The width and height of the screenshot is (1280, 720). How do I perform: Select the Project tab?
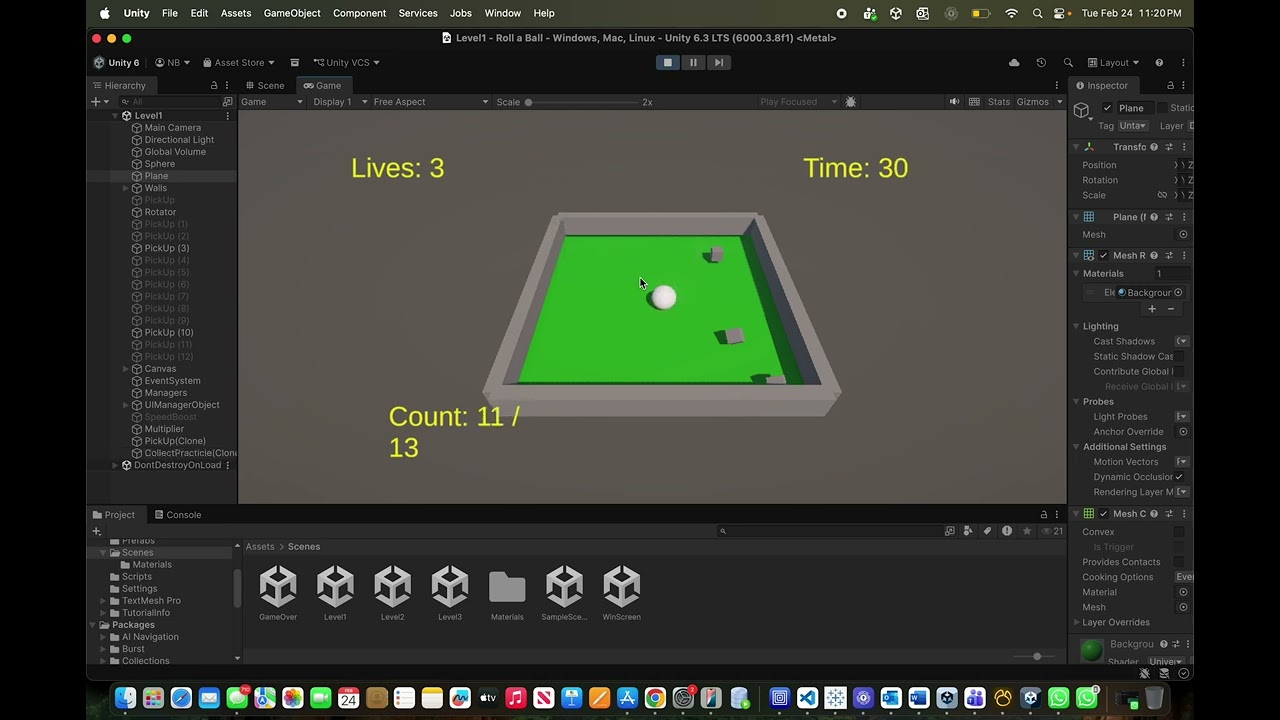[x=114, y=515]
